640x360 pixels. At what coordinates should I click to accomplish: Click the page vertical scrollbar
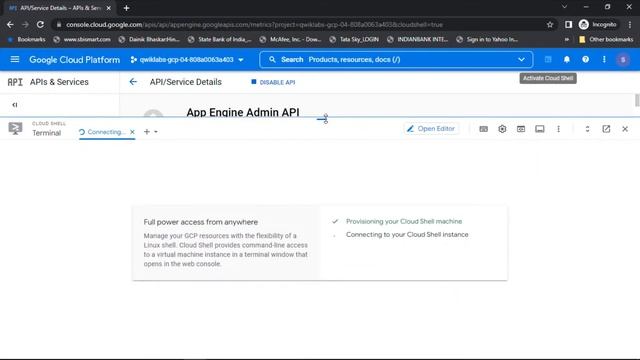(637, 100)
